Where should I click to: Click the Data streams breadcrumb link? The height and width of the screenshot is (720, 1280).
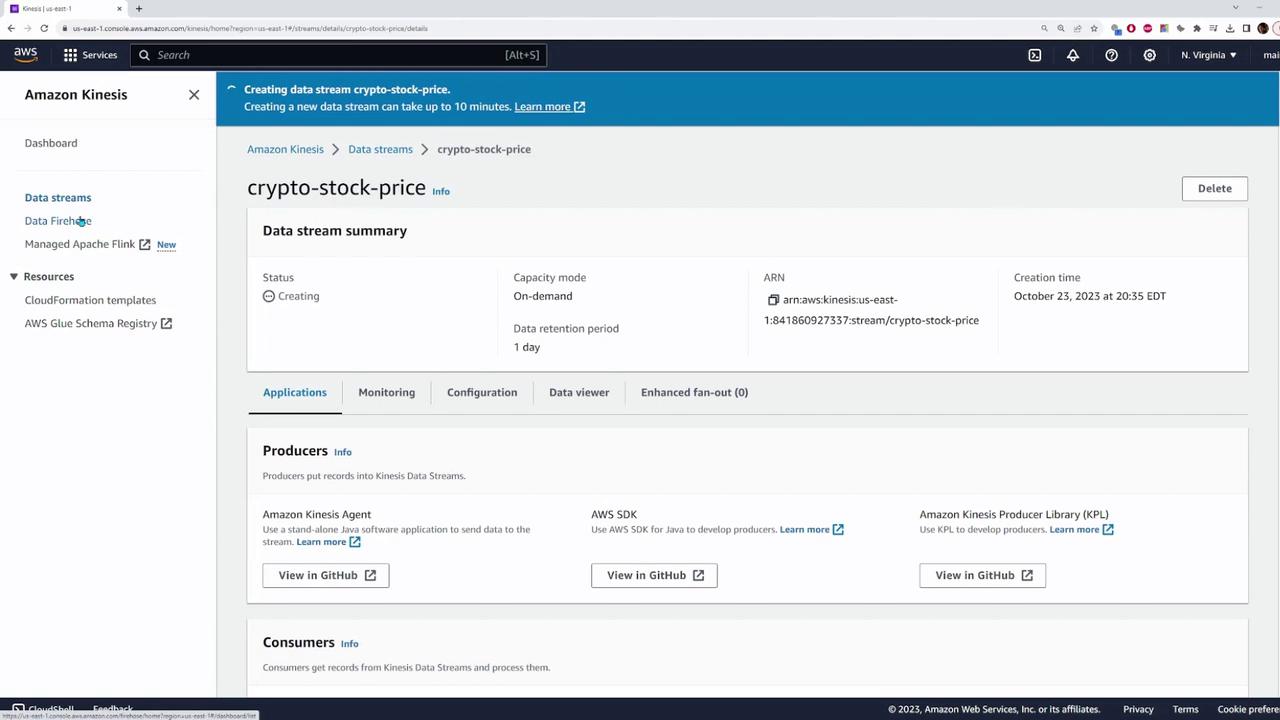(380, 149)
